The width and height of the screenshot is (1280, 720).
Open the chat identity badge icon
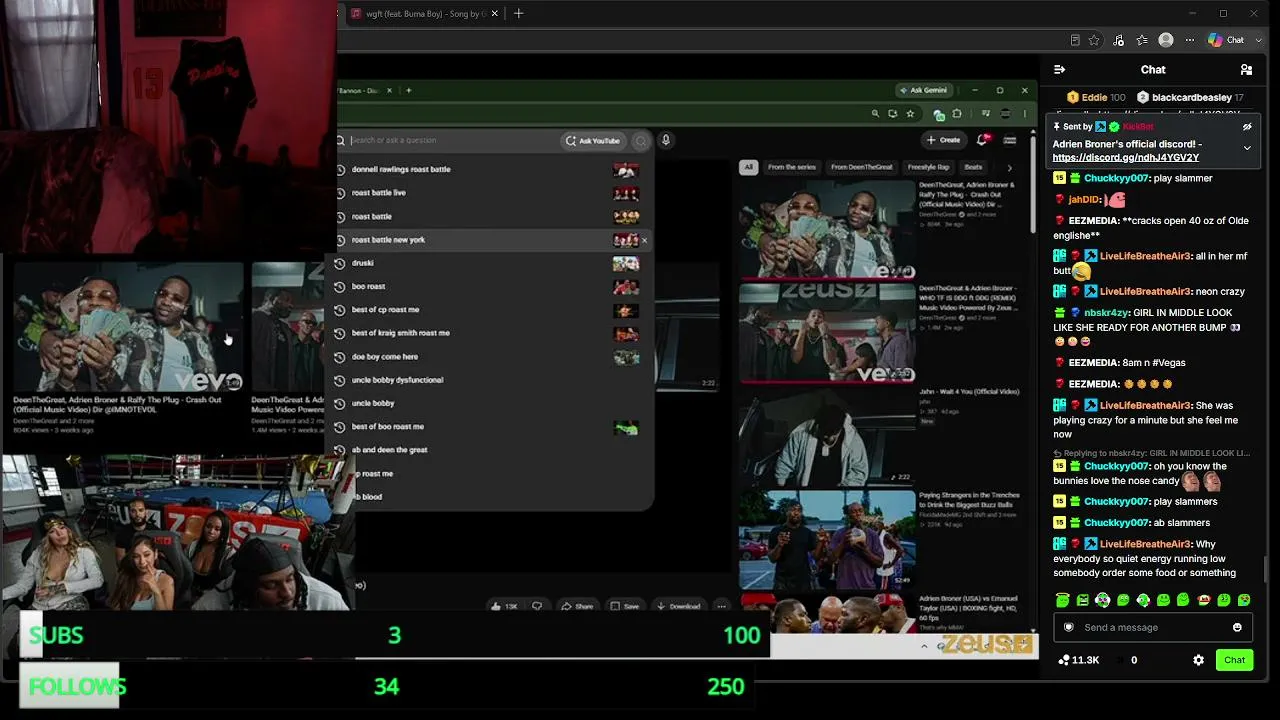pos(1069,627)
